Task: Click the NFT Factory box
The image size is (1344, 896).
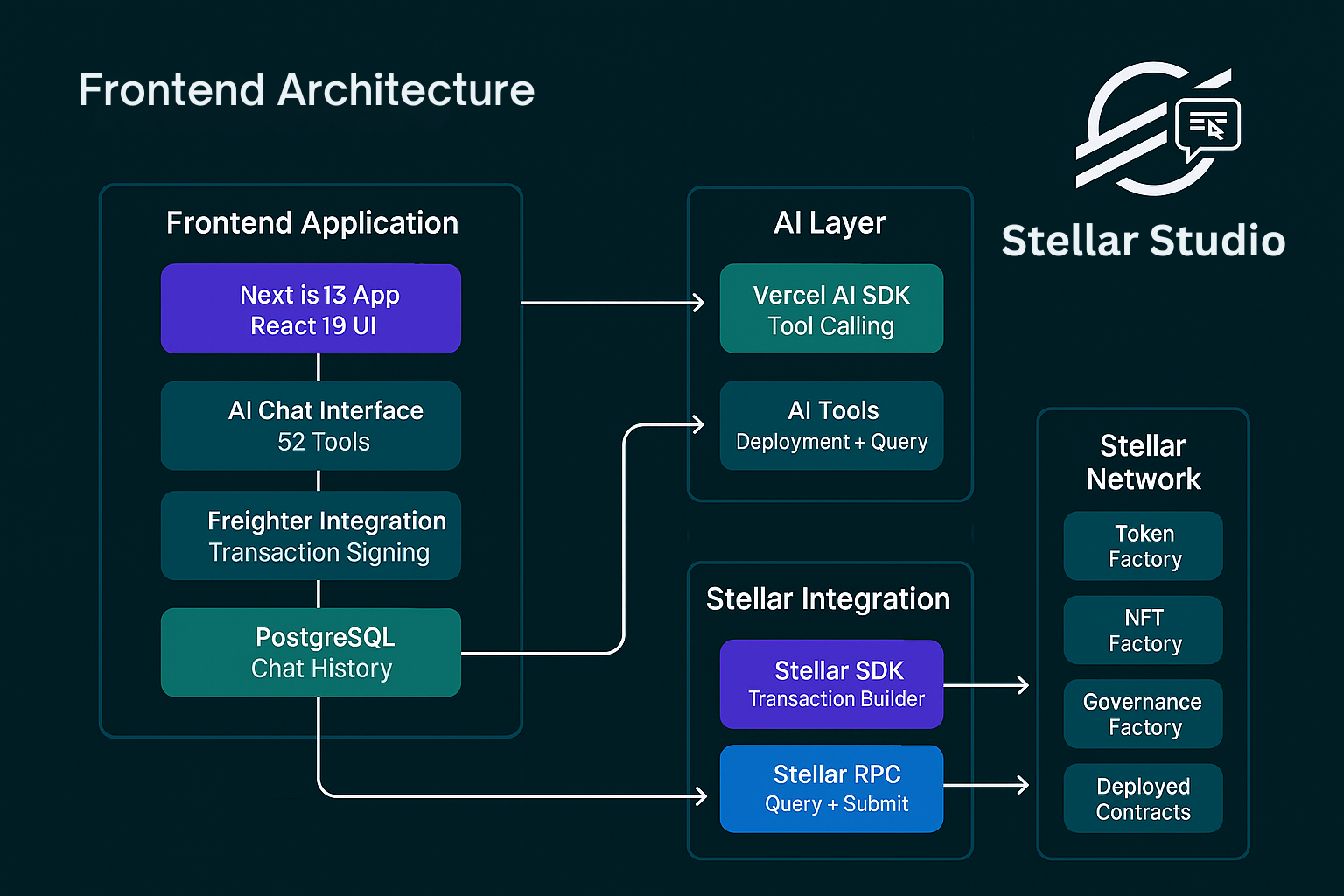Action: click(1143, 630)
